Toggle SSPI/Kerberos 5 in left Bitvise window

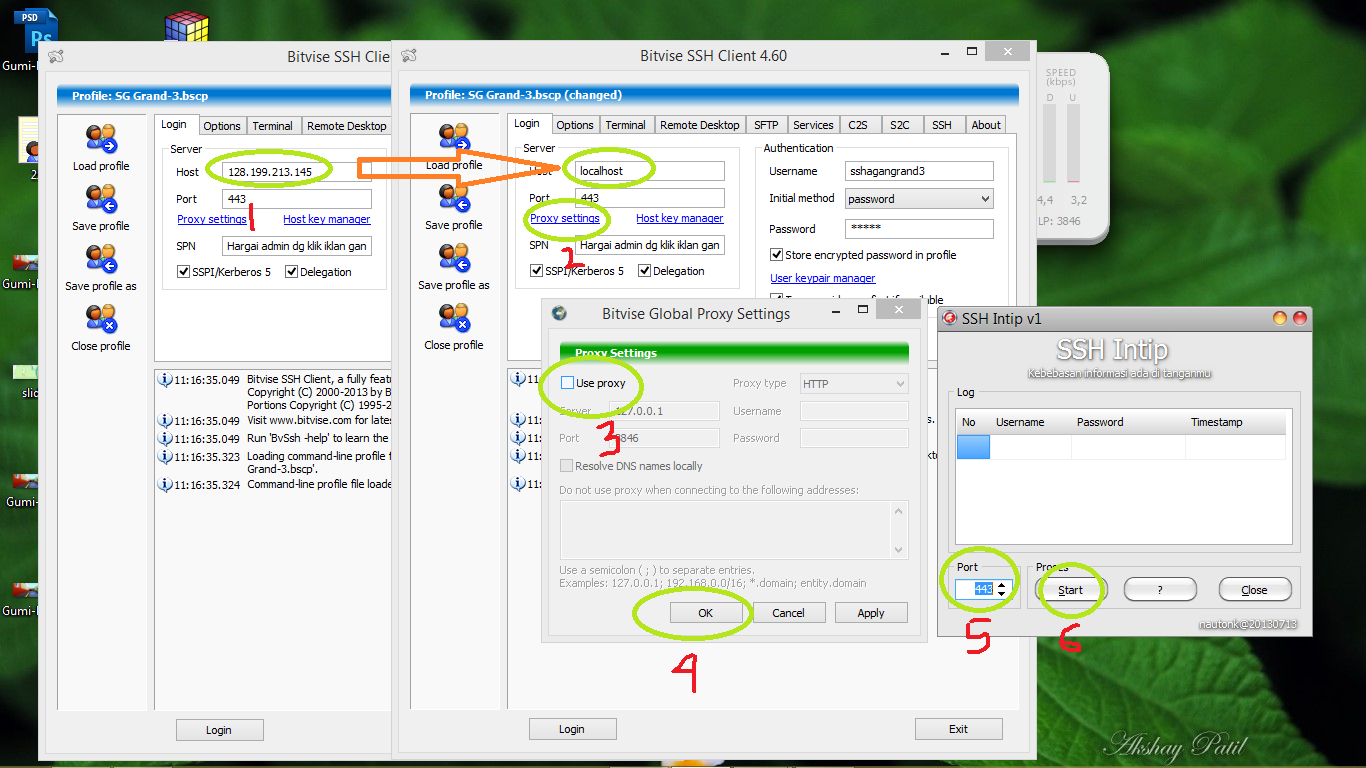[184, 272]
